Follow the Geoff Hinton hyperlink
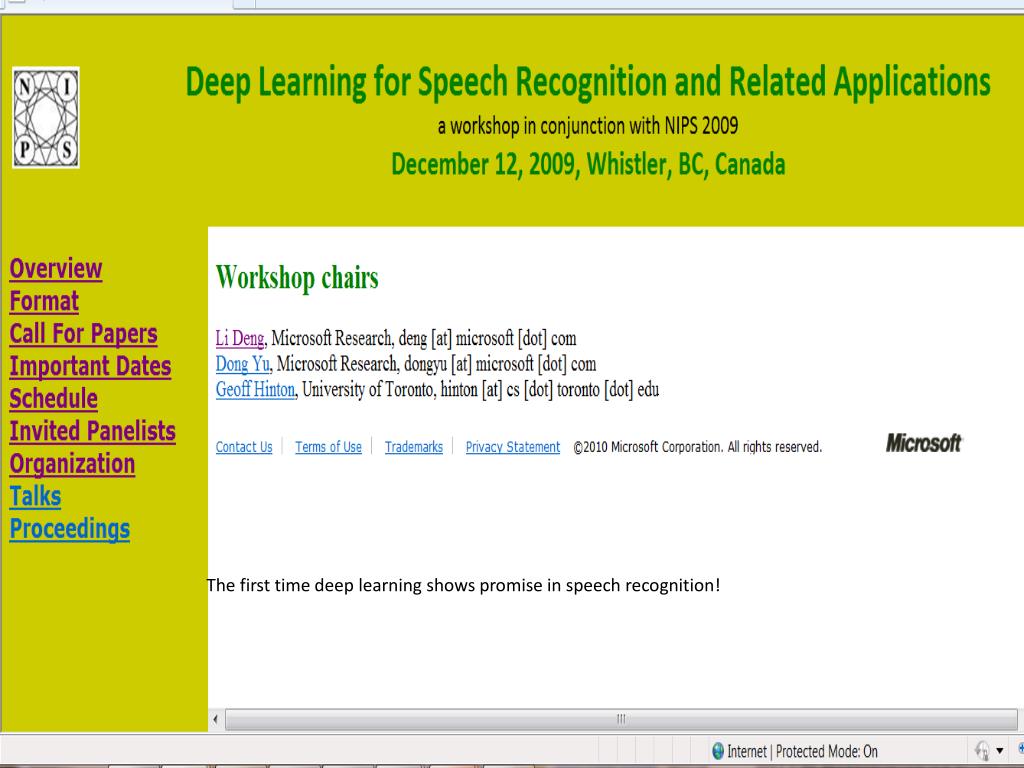Screen dimensions: 1024x768 255,389
